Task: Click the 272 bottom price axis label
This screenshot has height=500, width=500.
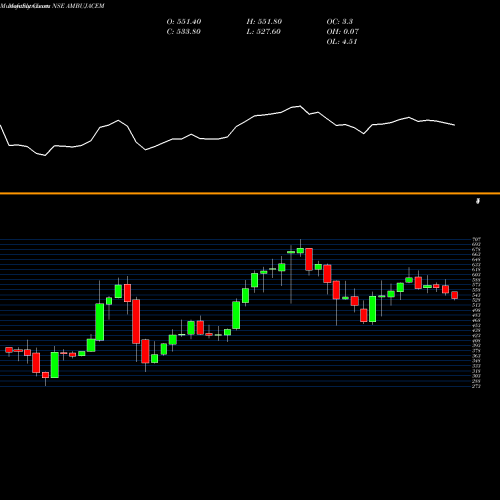Action: pyautogui.click(x=476, y=386)
